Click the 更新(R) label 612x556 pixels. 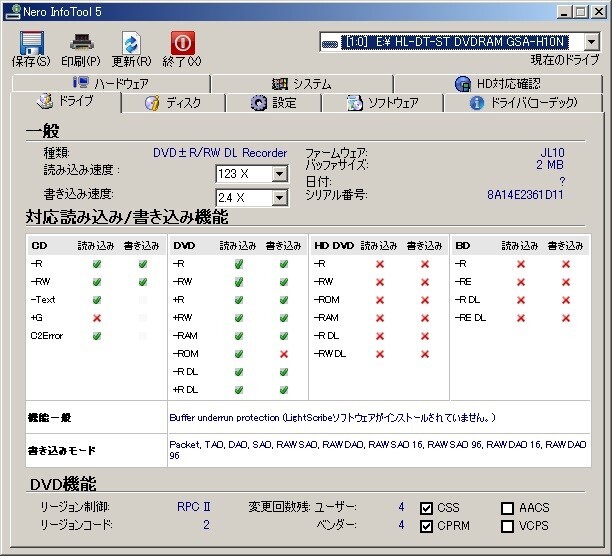pos(132,62)
